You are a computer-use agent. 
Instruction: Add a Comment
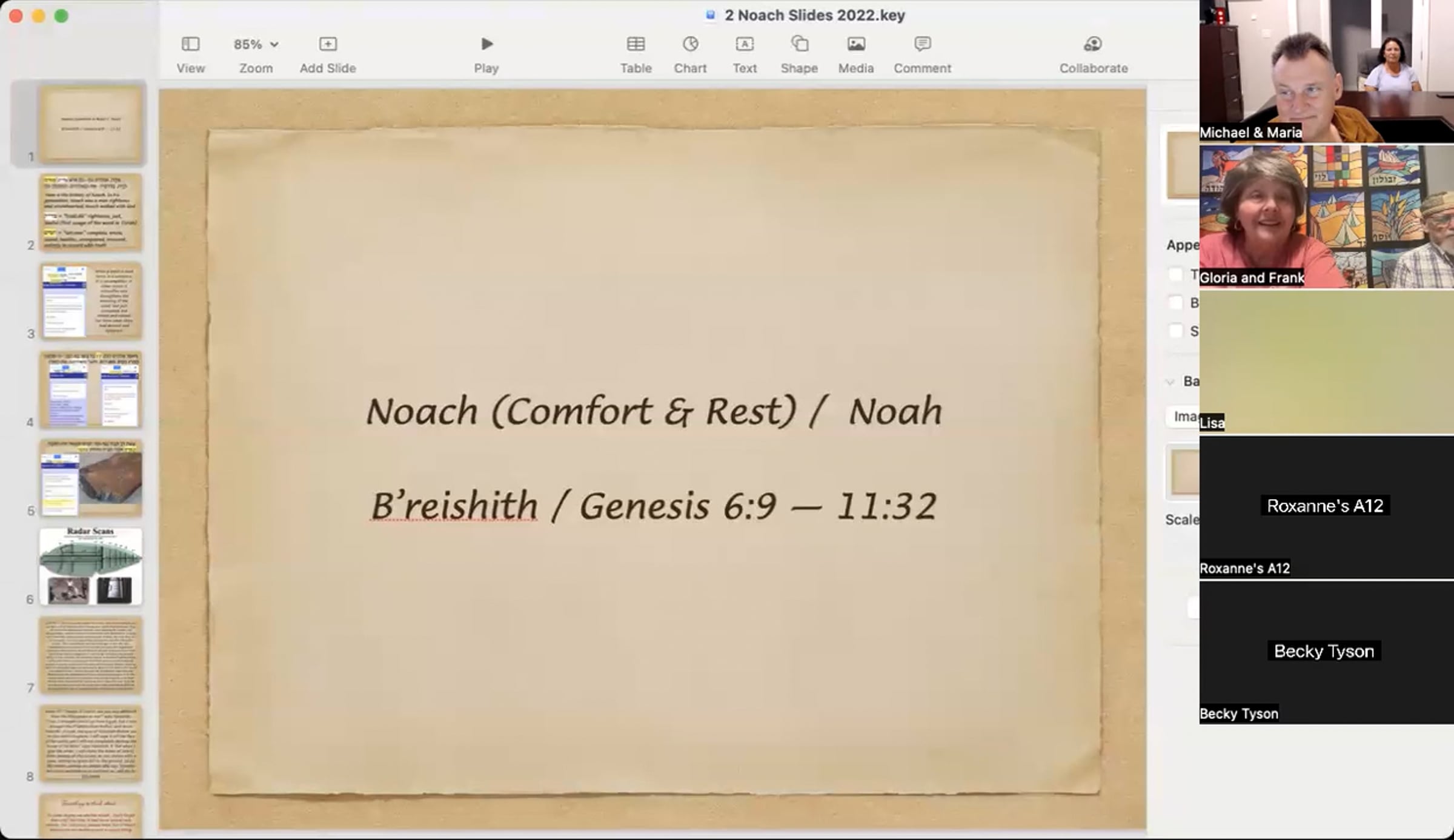click(x=922, y=44)
